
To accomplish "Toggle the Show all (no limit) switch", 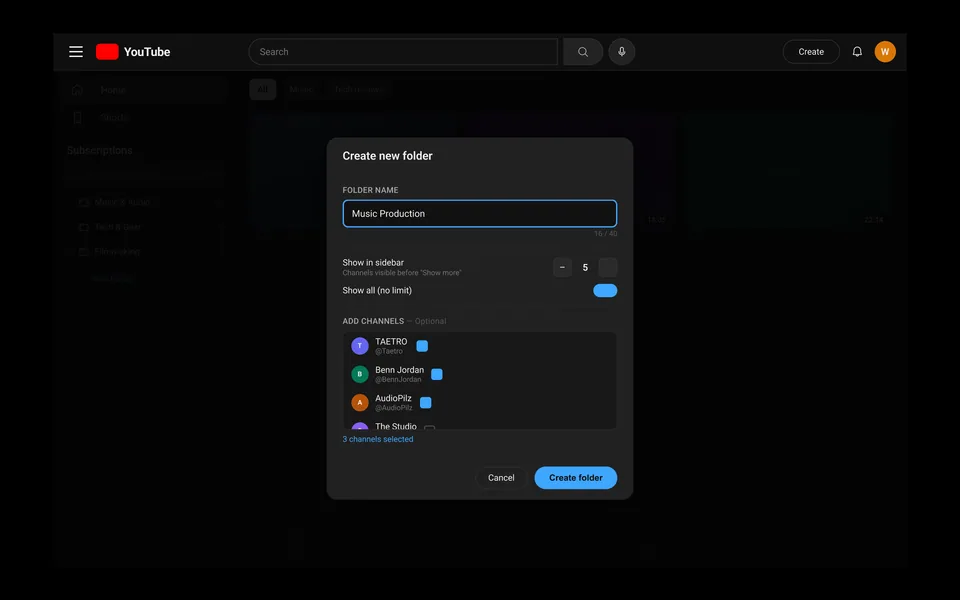I will [605, 291].
